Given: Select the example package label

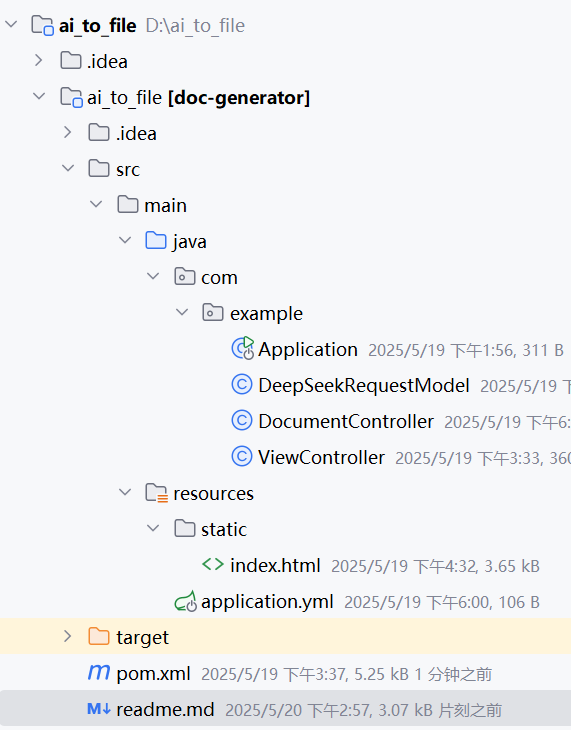Looking at the screenshot, I should (x=266, y=314).
